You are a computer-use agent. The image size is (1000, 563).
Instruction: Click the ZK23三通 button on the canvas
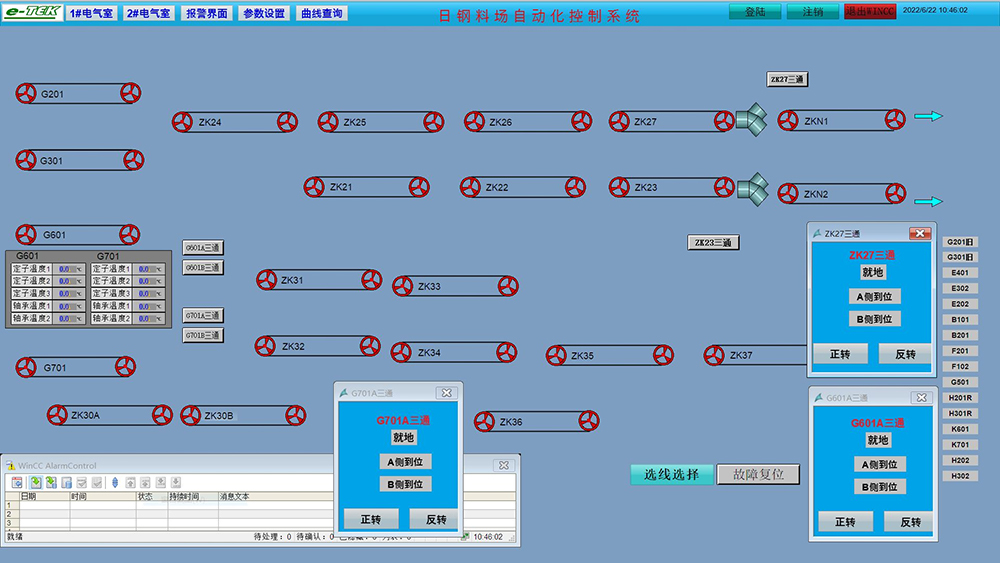pos(713,242)
